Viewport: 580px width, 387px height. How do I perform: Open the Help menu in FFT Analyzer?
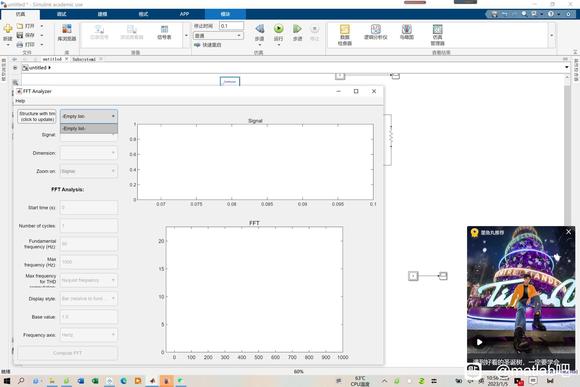point(20,101)
